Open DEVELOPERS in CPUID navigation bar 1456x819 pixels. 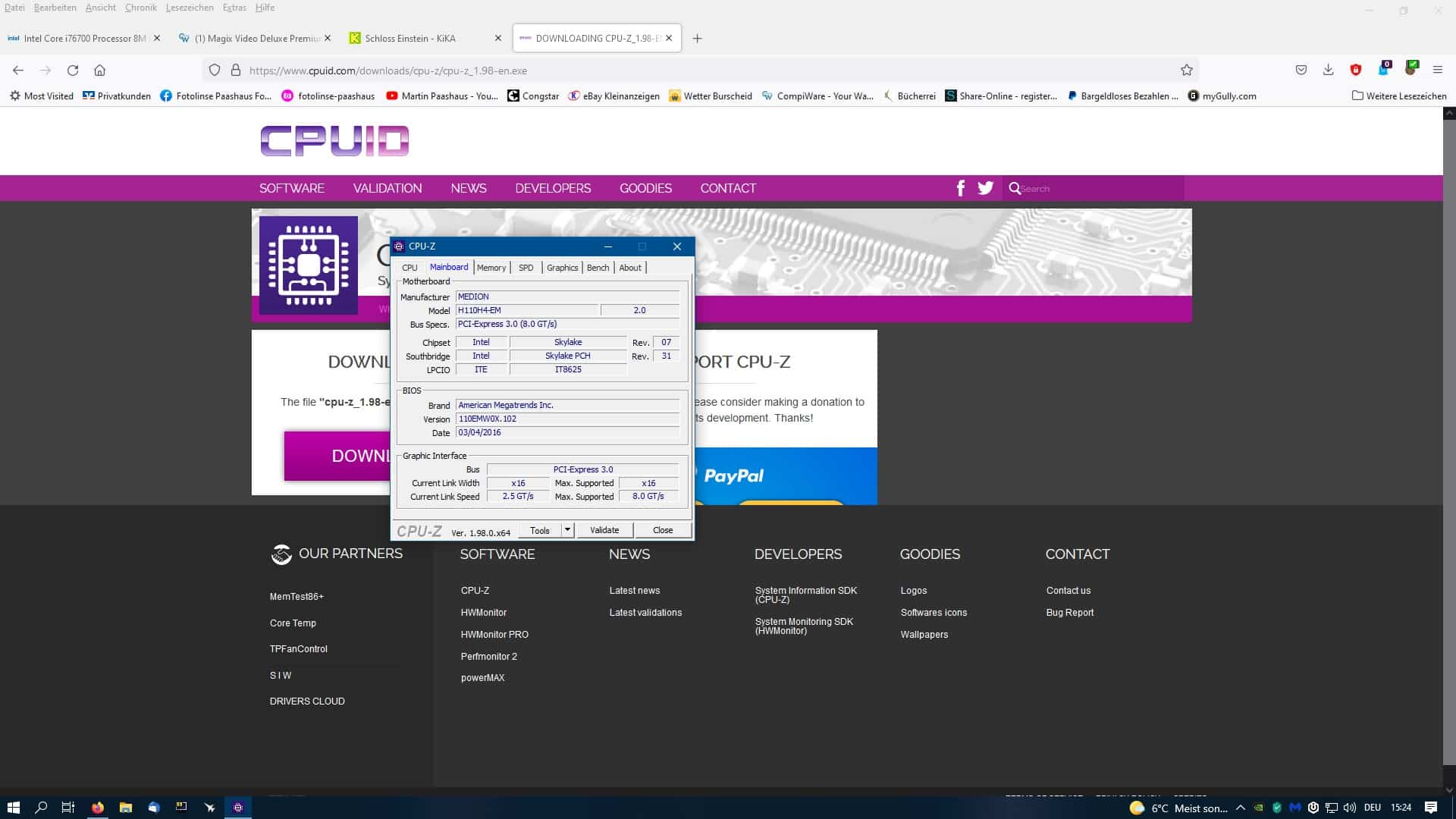553,188
